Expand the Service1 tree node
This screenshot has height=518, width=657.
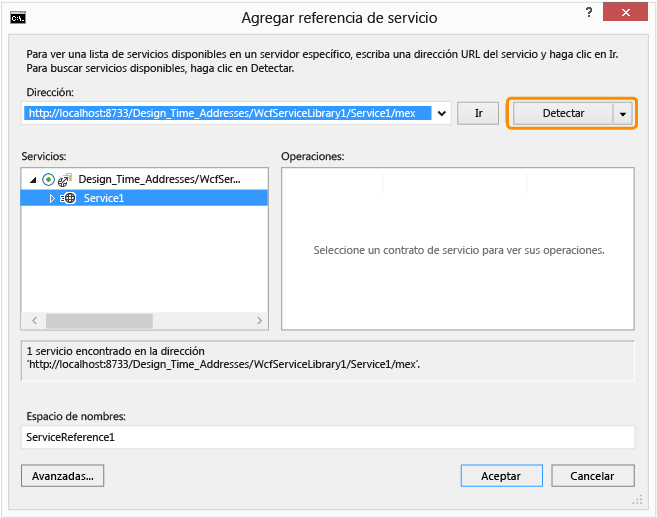point(52,198)
